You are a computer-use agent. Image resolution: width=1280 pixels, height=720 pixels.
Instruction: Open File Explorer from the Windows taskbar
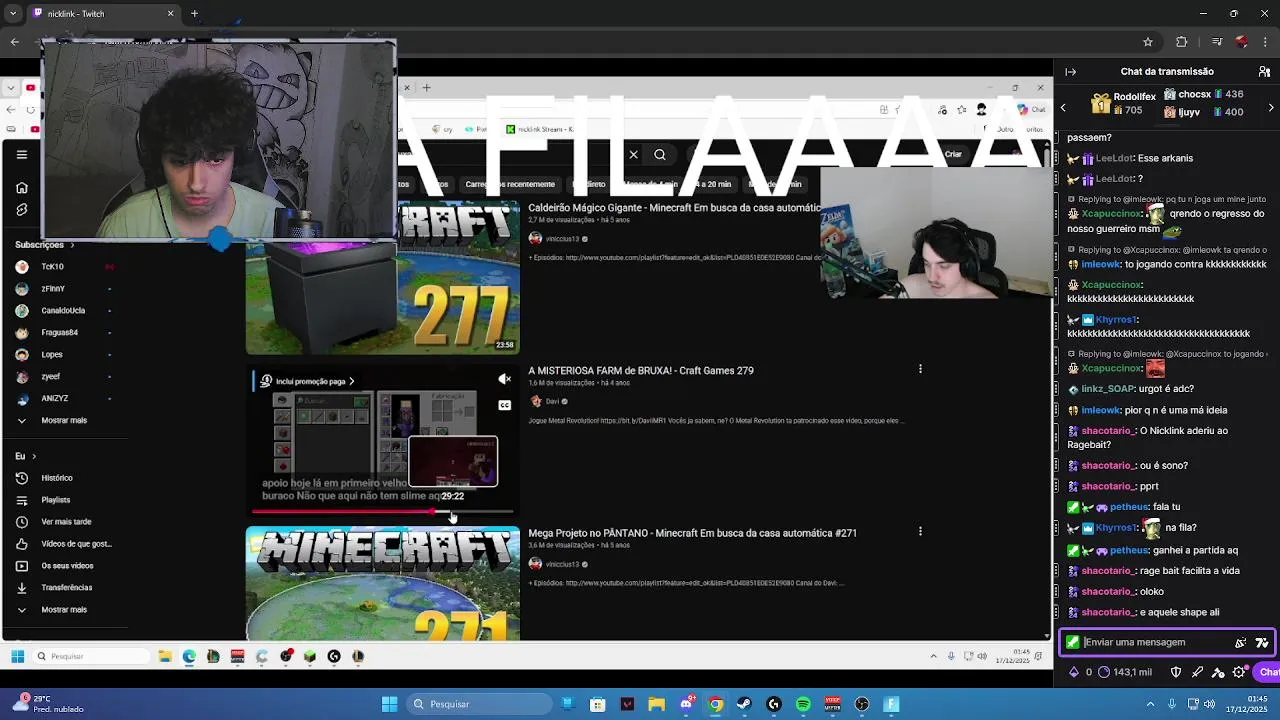[656, 704]
